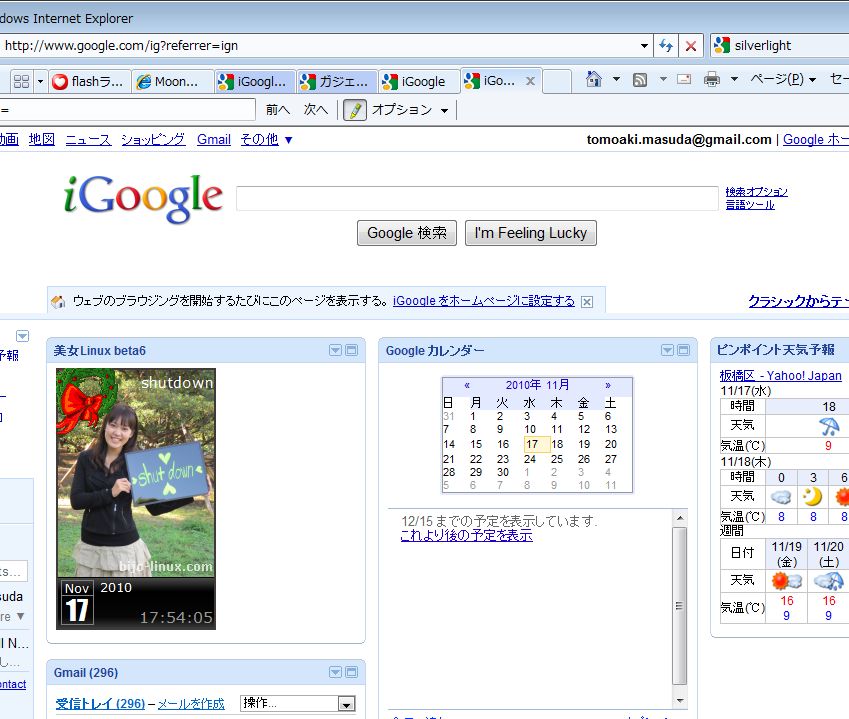Click the highlighter pencil icon in find bar
The width and height of the screenshot is (849, 719).
tap(354, 110)
